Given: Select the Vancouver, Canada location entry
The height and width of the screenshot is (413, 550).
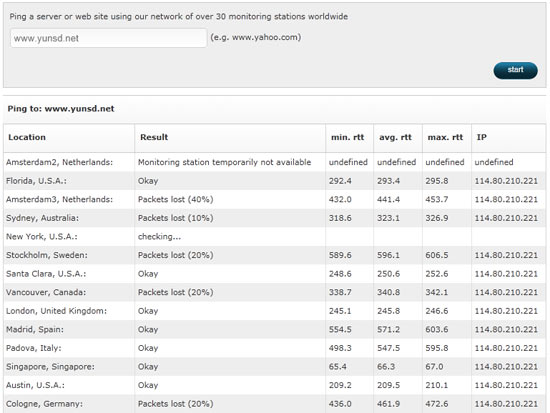Looking at the screenshot, I should click(x=46, y=292).
